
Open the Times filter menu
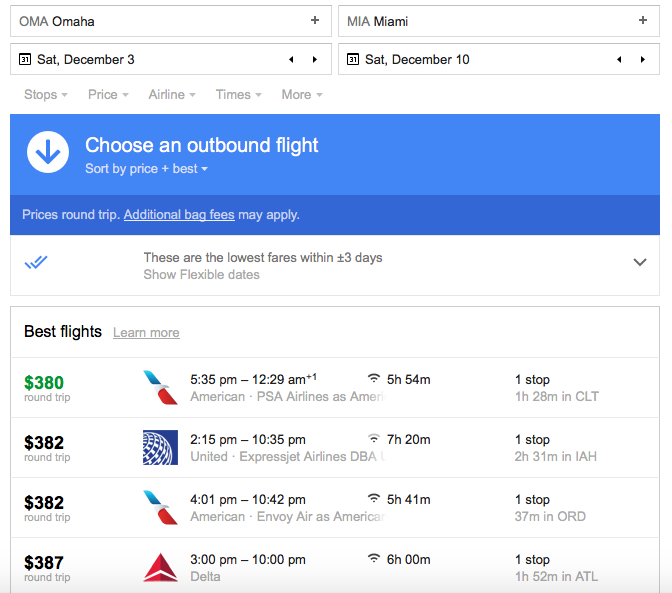[x=238, y=94]
